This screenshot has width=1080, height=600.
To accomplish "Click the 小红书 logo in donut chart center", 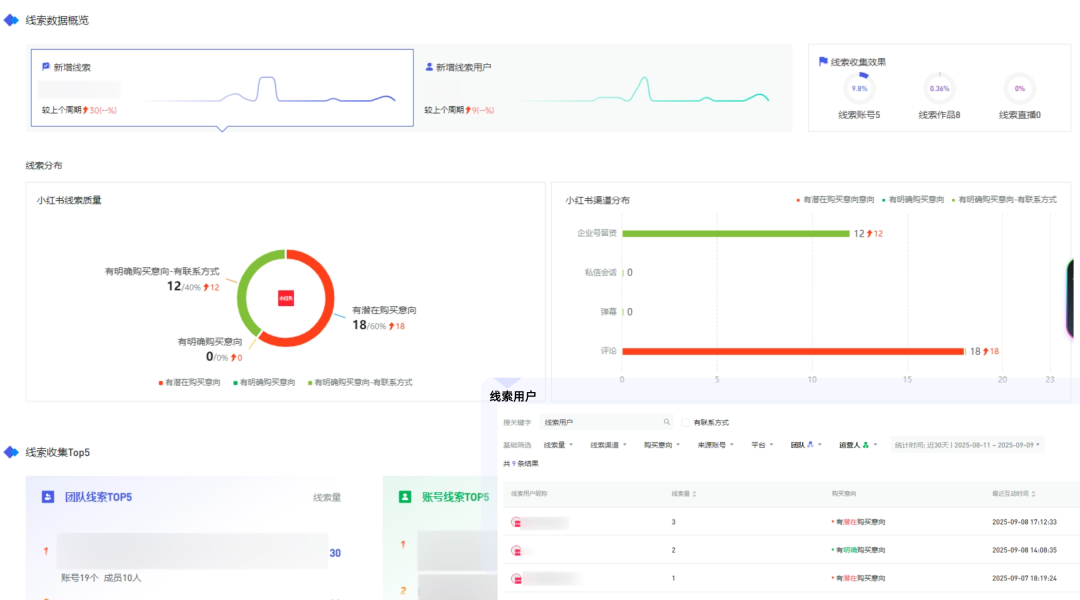I will tap(285, 297).
